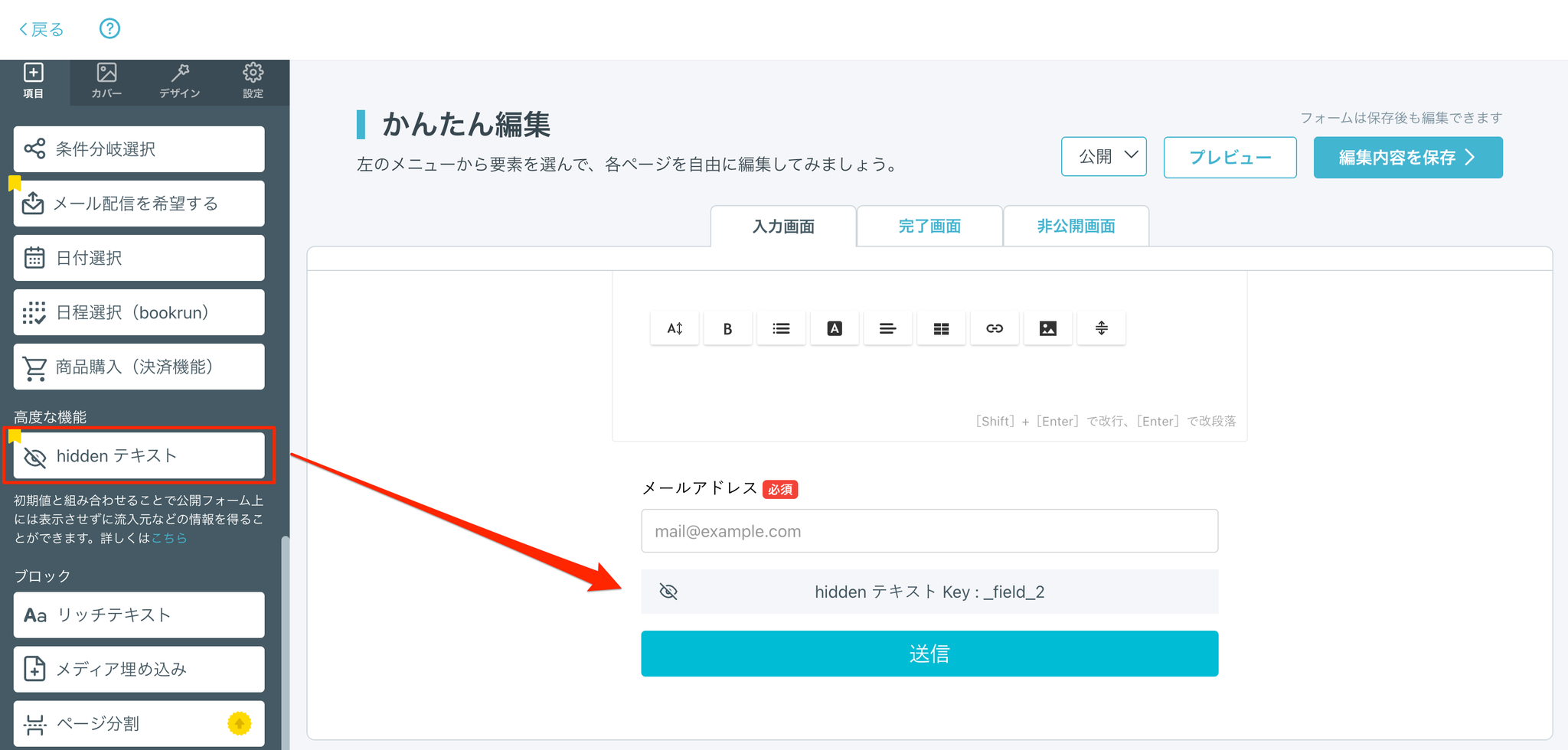Open the カバー sidebar tab
This screenshot has height=750, width=1568.
click(106, 81)
